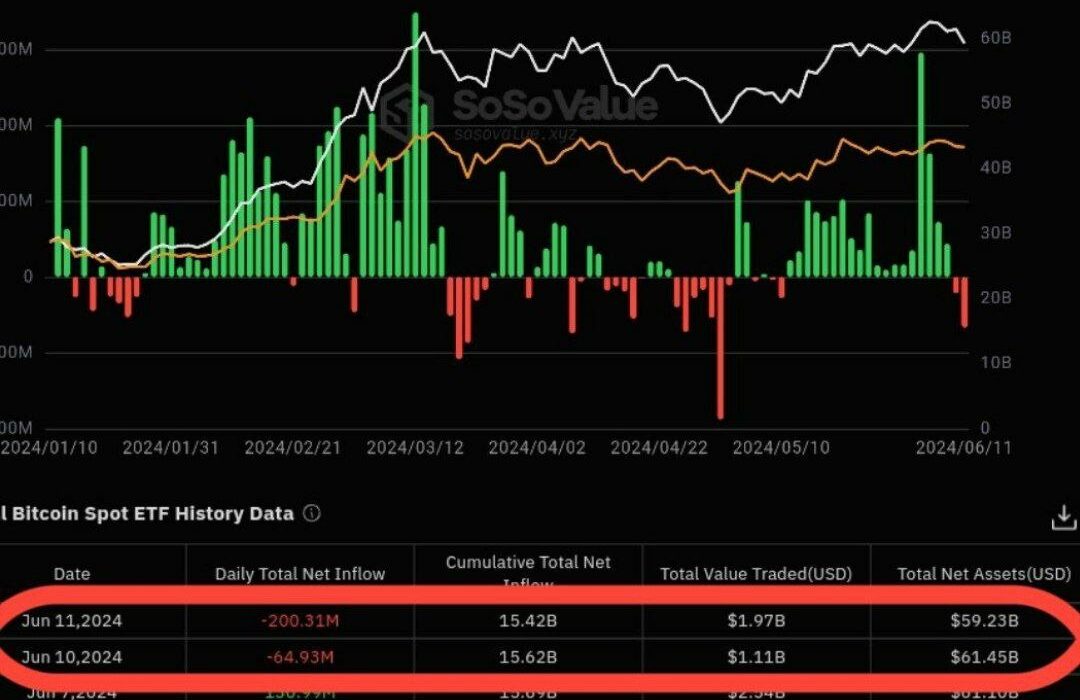
Task: Select the Daily Total Net Inflow header
Action: pos(300,574)
